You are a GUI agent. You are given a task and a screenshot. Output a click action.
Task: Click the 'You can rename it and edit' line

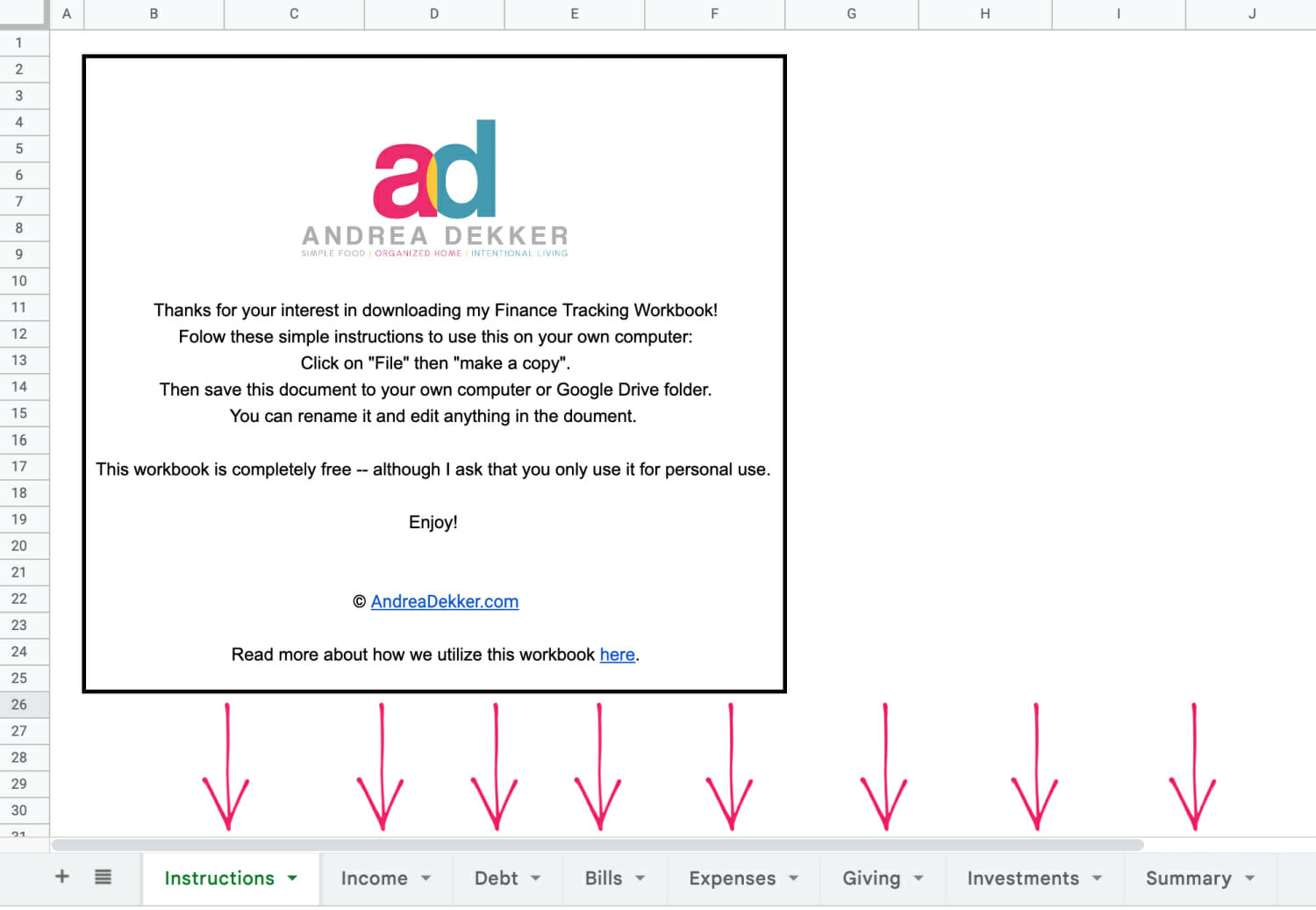(433, 416)
